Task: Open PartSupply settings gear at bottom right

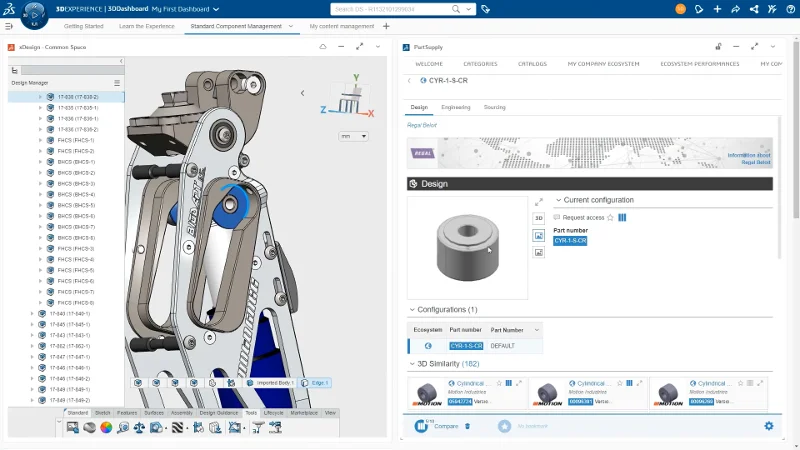Action: [768, 426]
